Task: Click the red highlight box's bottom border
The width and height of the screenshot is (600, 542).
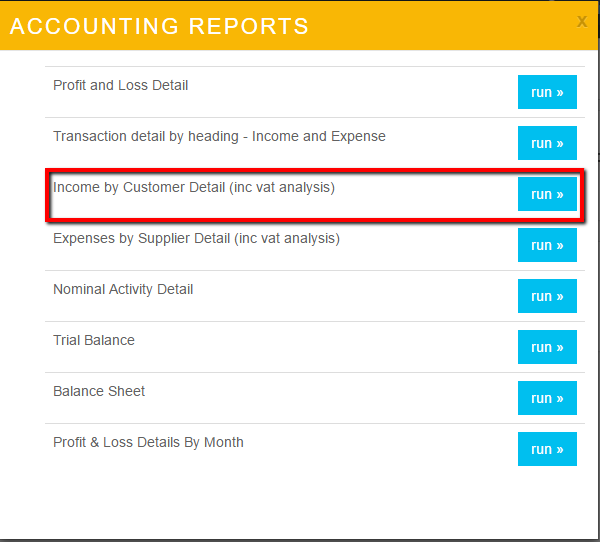Action: click(x=300, y=218)
